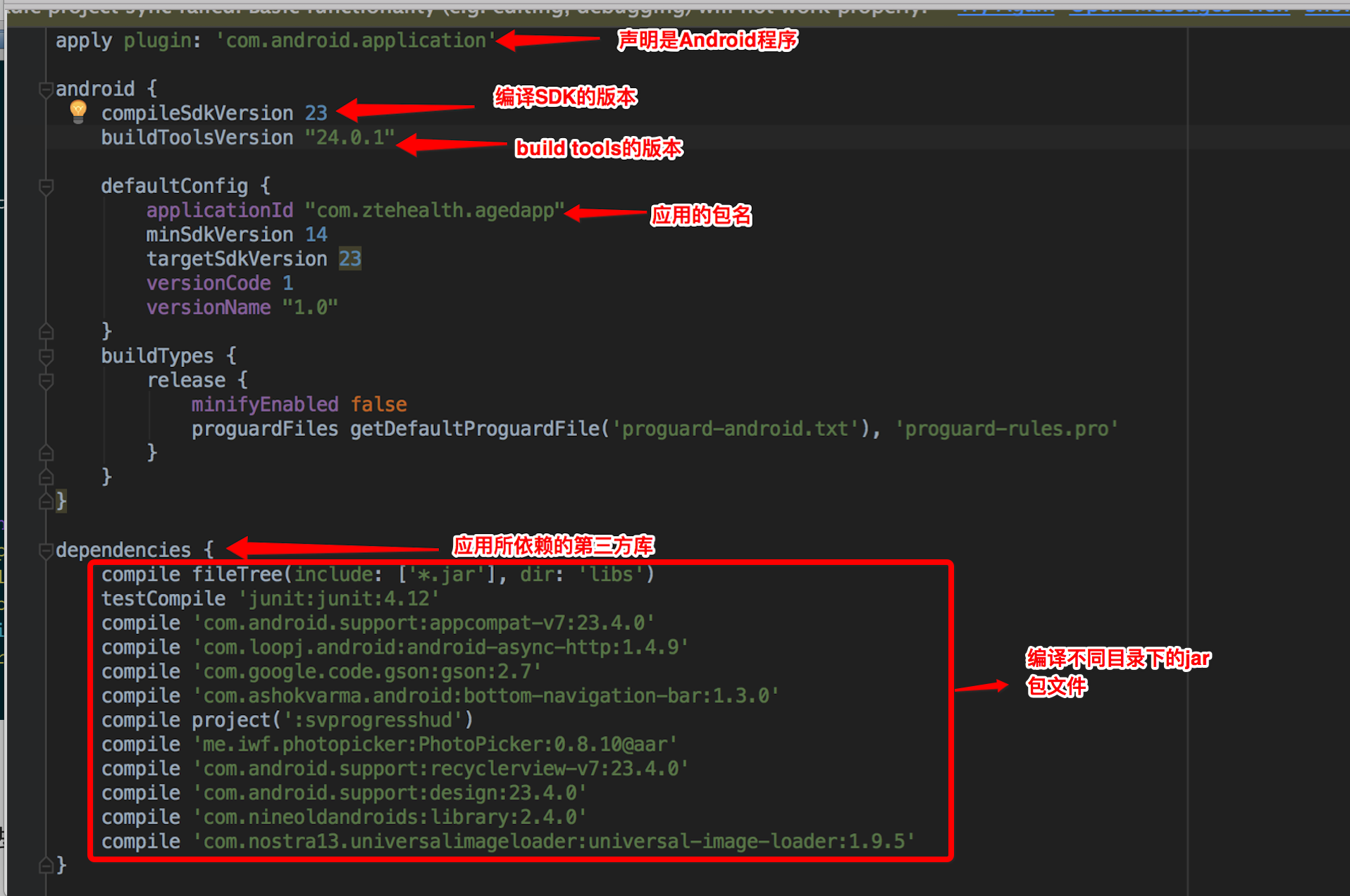The width and height of the screenshot is (1350, 896).
Task: Click the nineoldandroids library:2.4.0 dependency
Action: (390, 818)
